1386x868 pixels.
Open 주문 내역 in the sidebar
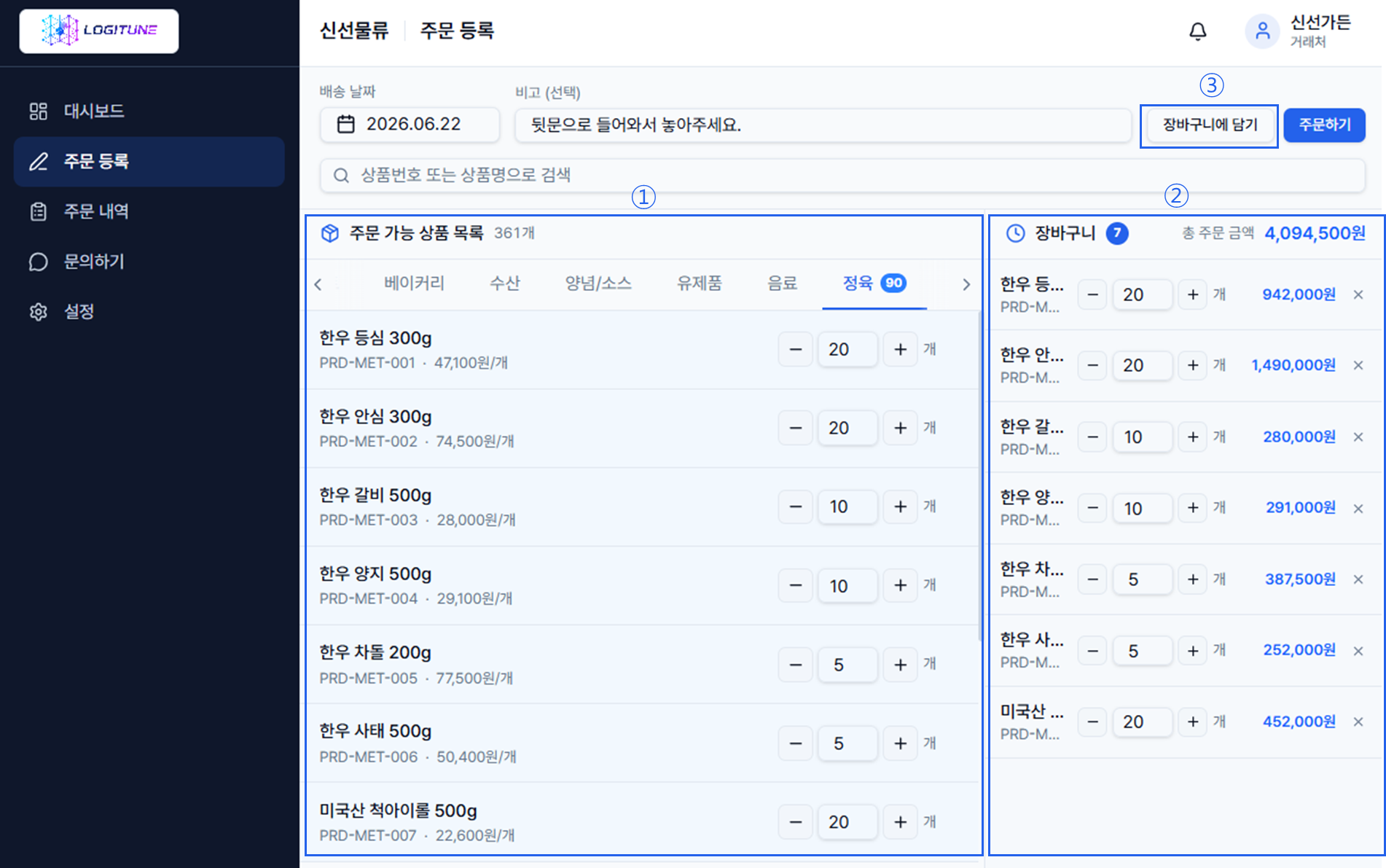tap(149, 211)
